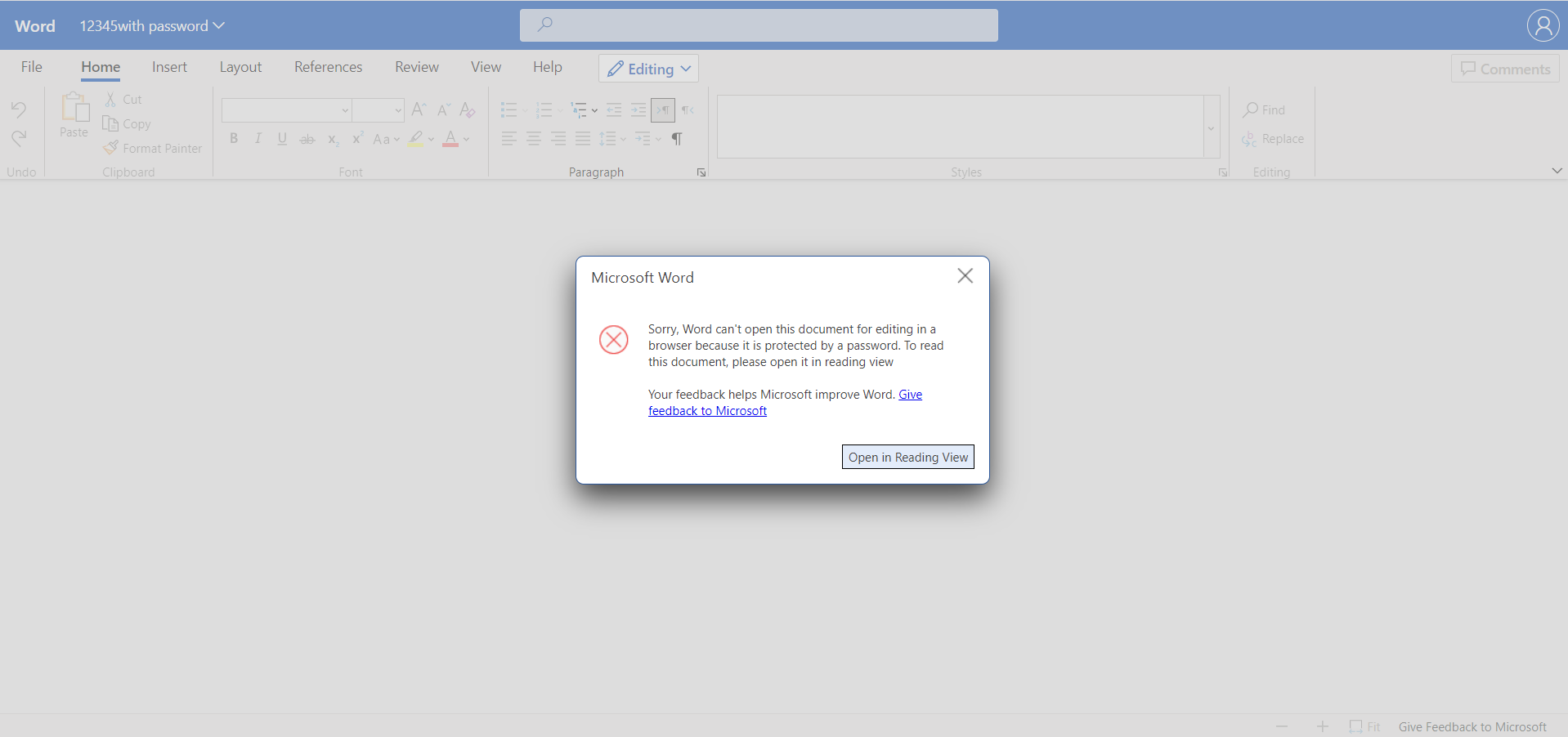Click the Line Spacing icon
The image size is (1568, 737).
tap(607, 139)
